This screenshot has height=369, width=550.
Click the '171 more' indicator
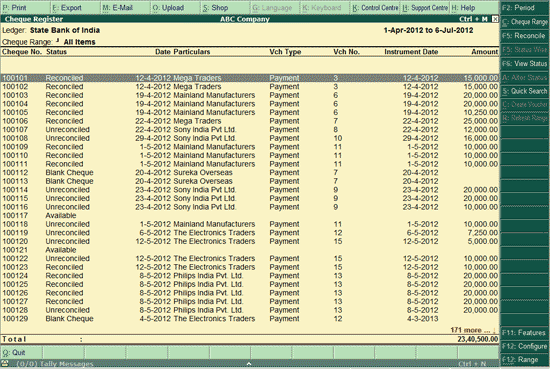click(473, 330)
